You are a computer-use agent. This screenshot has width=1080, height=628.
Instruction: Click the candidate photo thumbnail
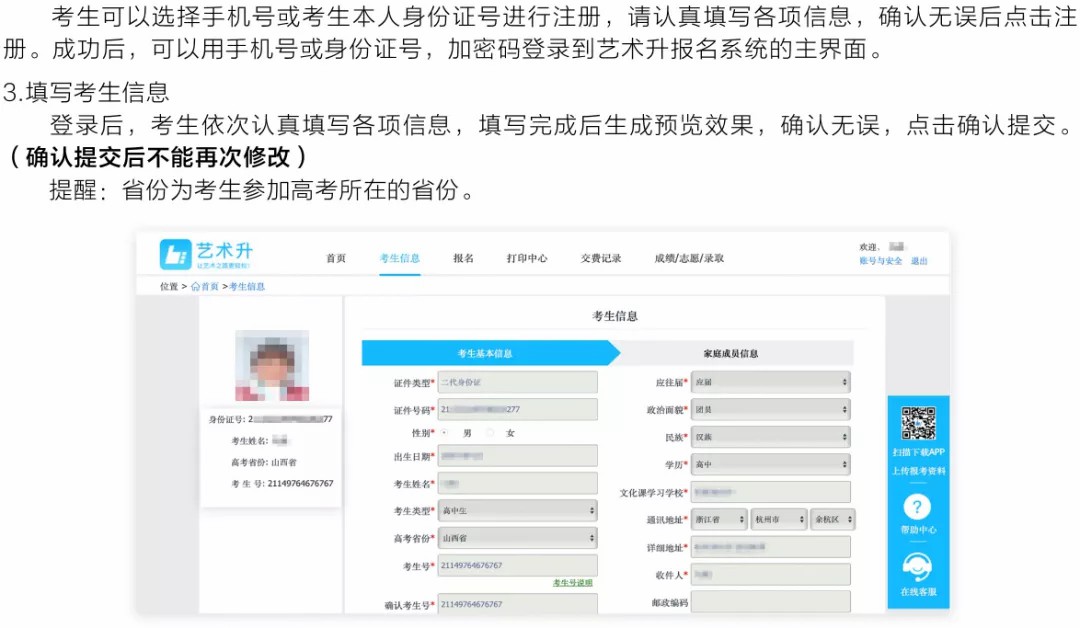coord(271,365)
